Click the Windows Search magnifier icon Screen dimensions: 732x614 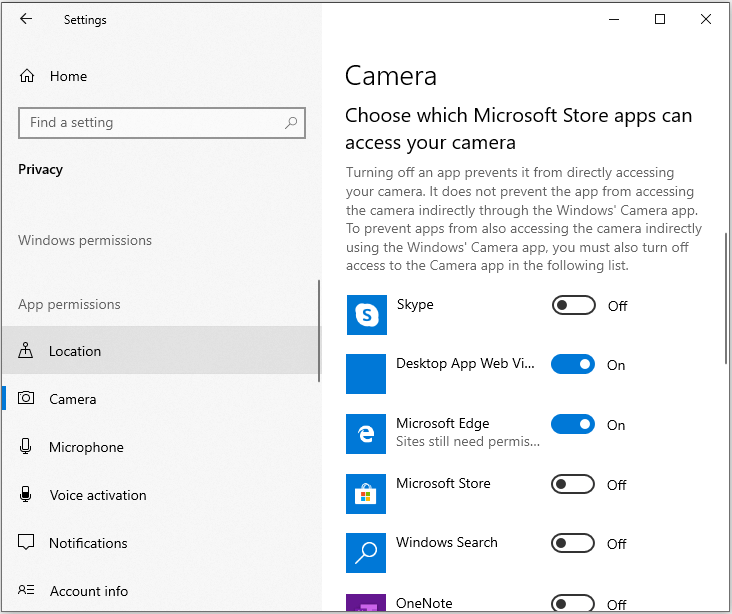coord(366,553)
